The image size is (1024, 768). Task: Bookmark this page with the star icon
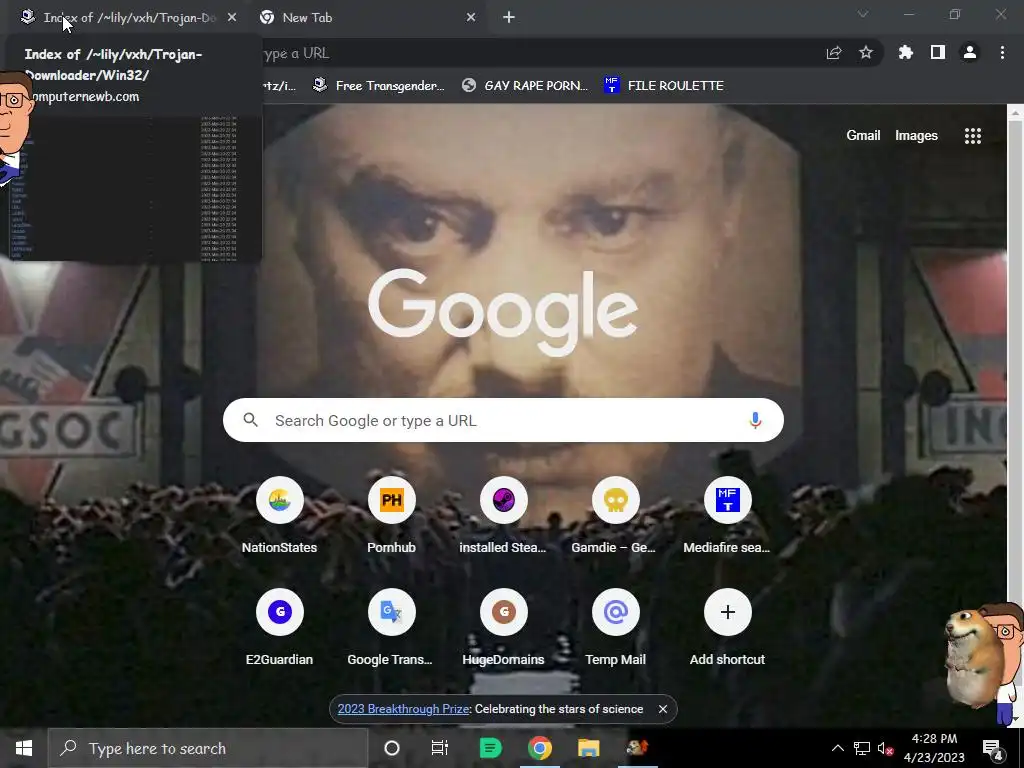[x=866, y=52]
